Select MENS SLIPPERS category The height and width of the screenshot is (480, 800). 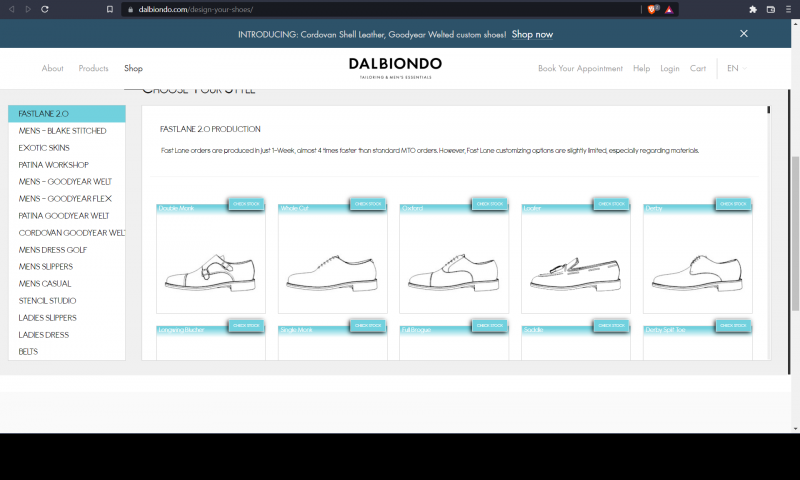point(67,267)
